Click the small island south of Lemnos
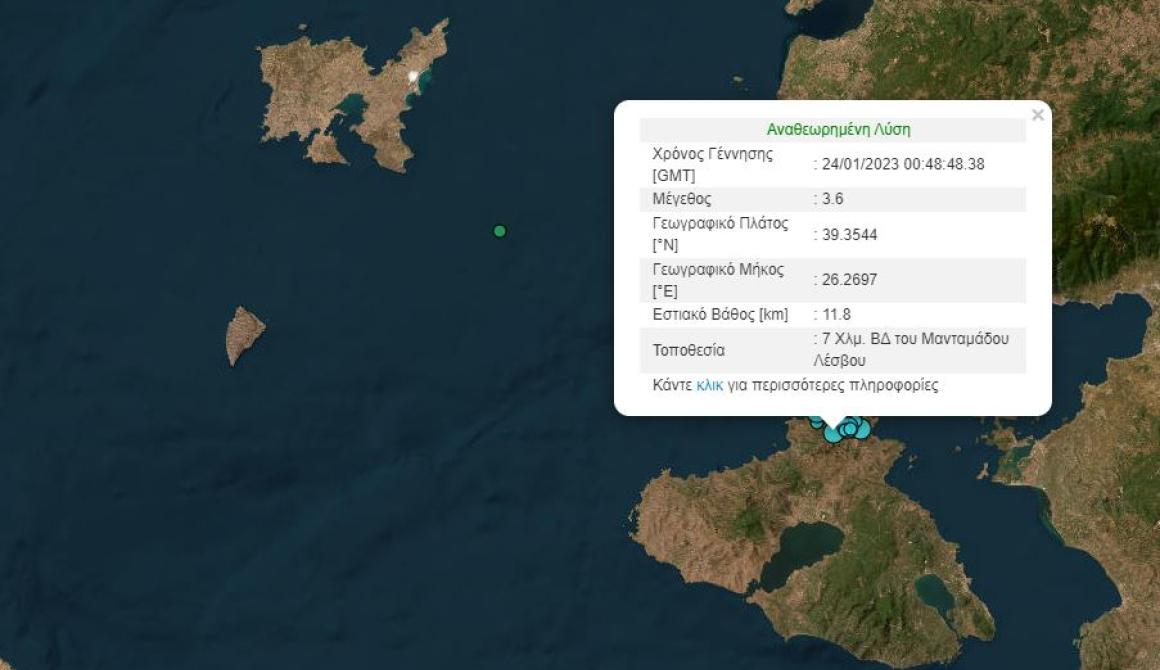This screenshot has width=1160, height=670. 244,335
